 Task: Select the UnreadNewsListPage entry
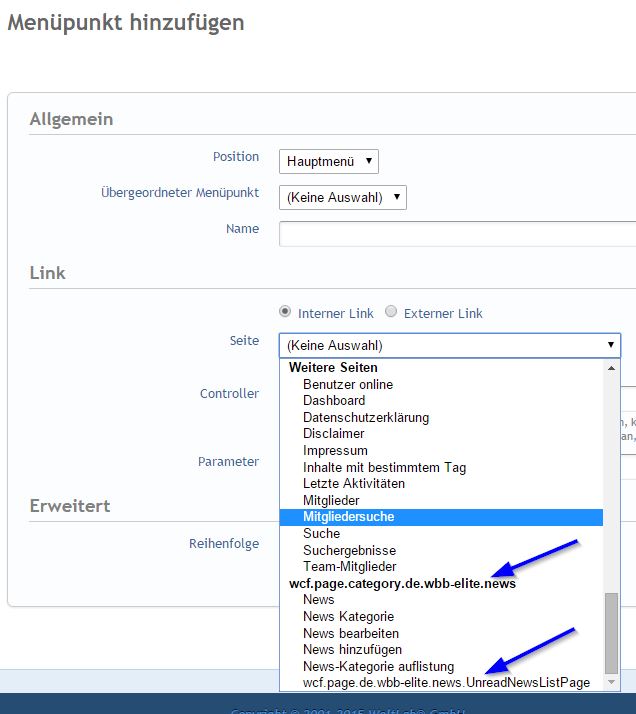pyautogui.click(x=446, y=682)
